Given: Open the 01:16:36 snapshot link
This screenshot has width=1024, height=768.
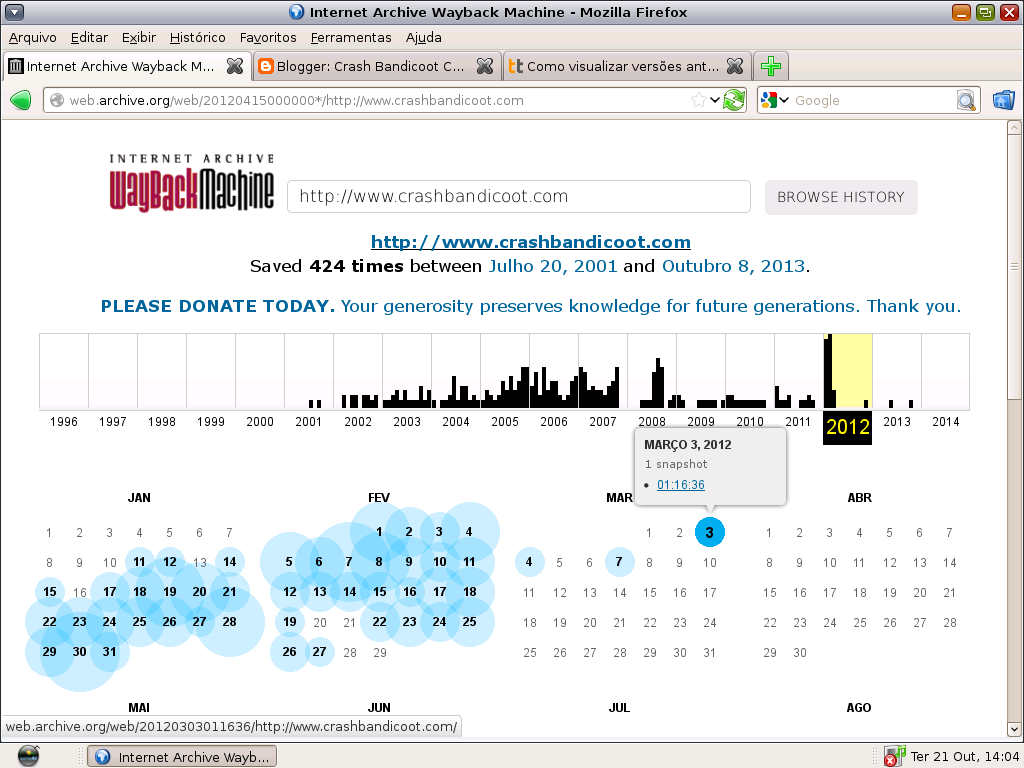Looking at the screenshot, I should pos(680,485).
